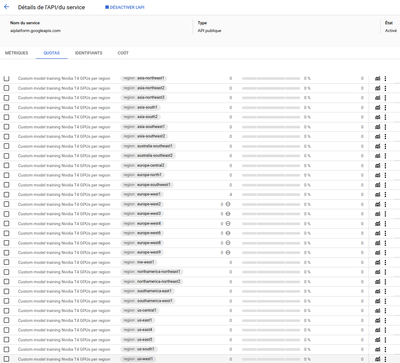Click the circle icon beside the europe-west4 value

(x=228, y=223)
